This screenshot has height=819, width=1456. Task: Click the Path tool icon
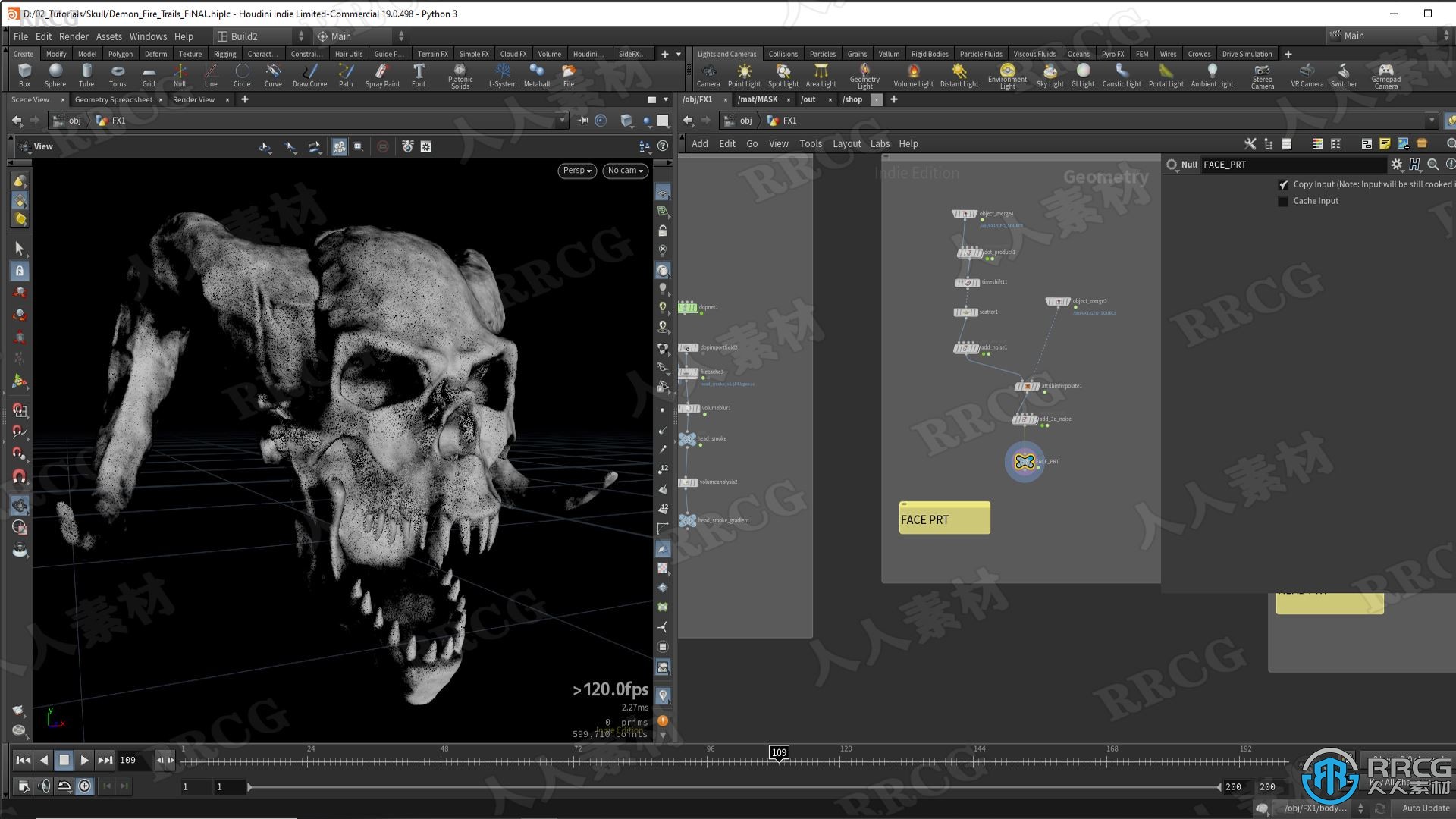345,75
